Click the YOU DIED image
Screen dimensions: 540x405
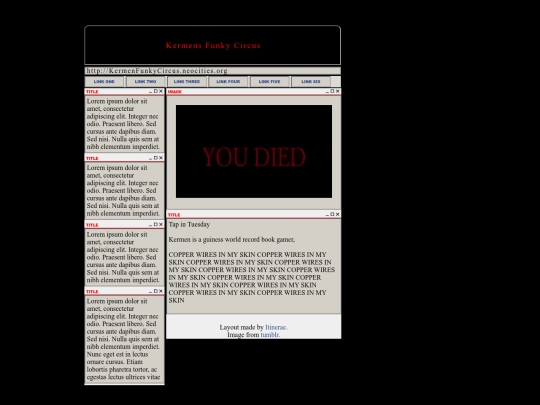pos(254,152)
